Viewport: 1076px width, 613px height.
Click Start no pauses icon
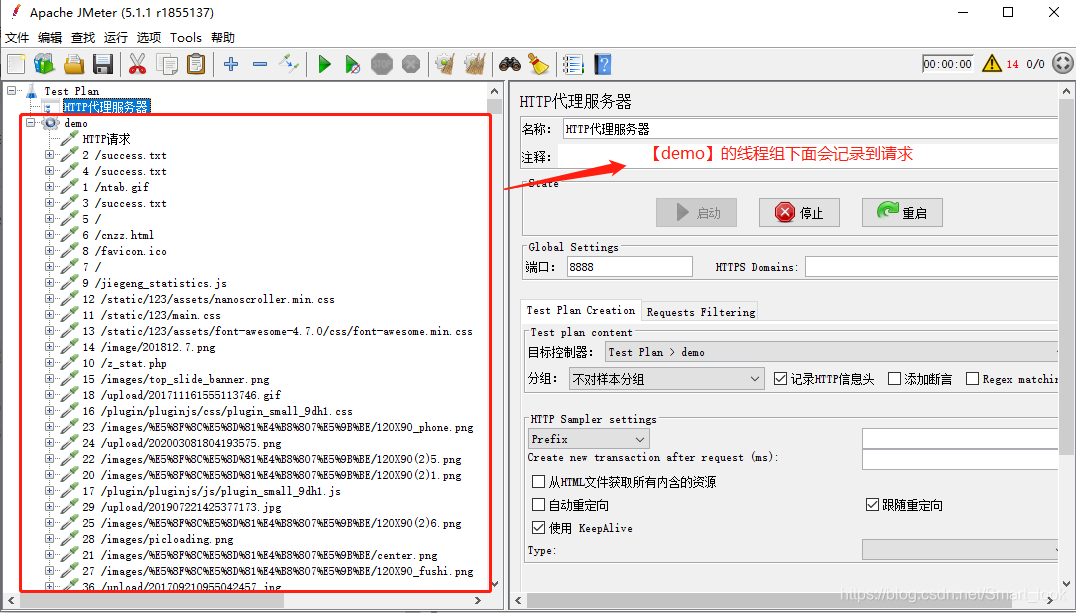352,65
